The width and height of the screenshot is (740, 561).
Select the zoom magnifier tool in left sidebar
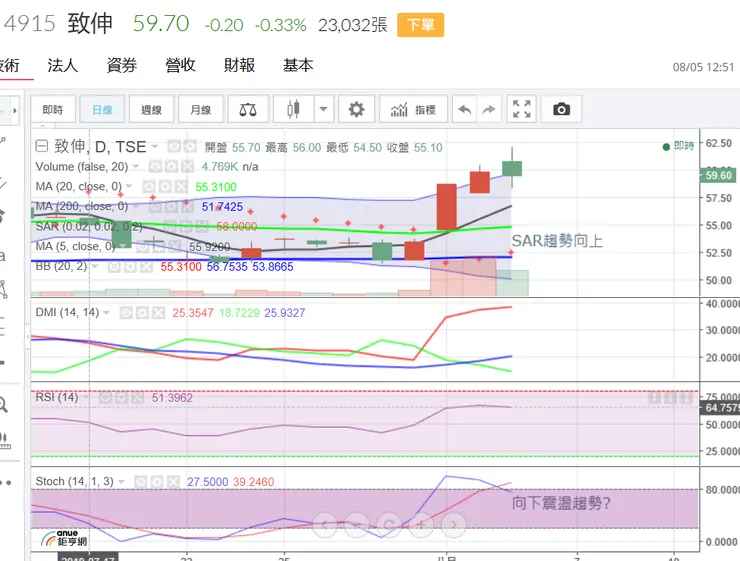3,405
